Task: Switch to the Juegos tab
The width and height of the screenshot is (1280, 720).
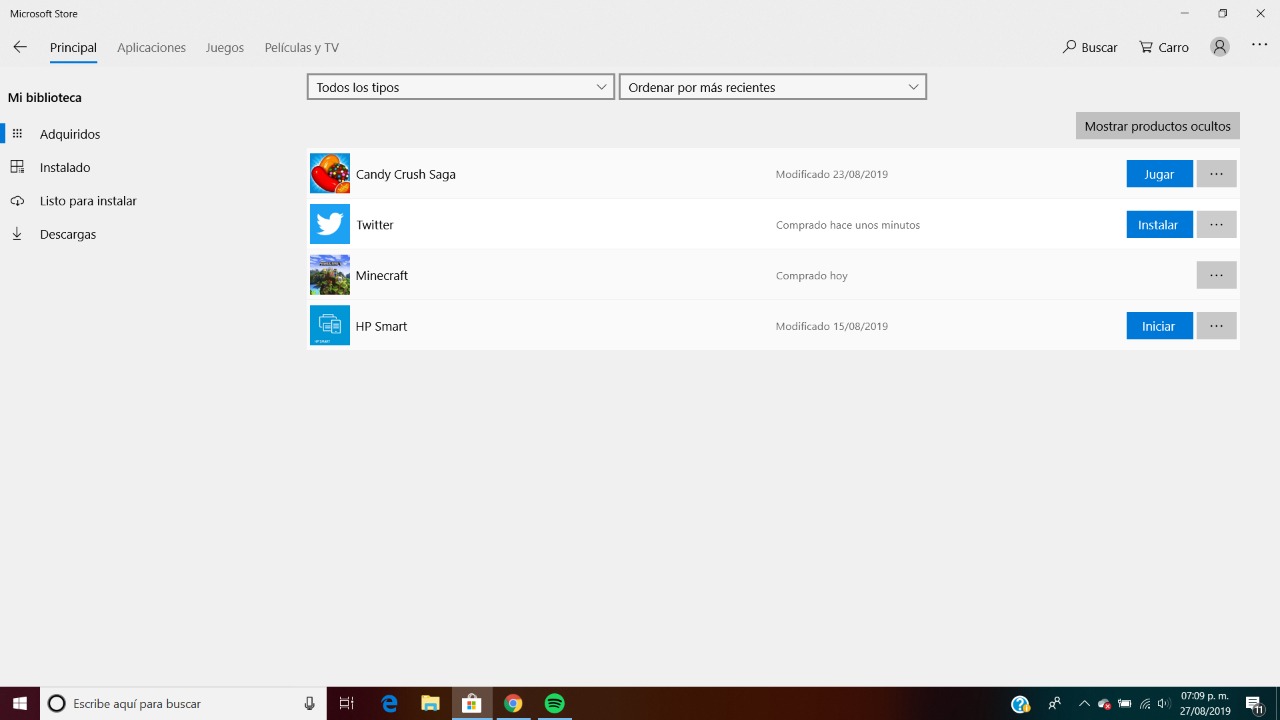Action: click(x=225, y=47)
